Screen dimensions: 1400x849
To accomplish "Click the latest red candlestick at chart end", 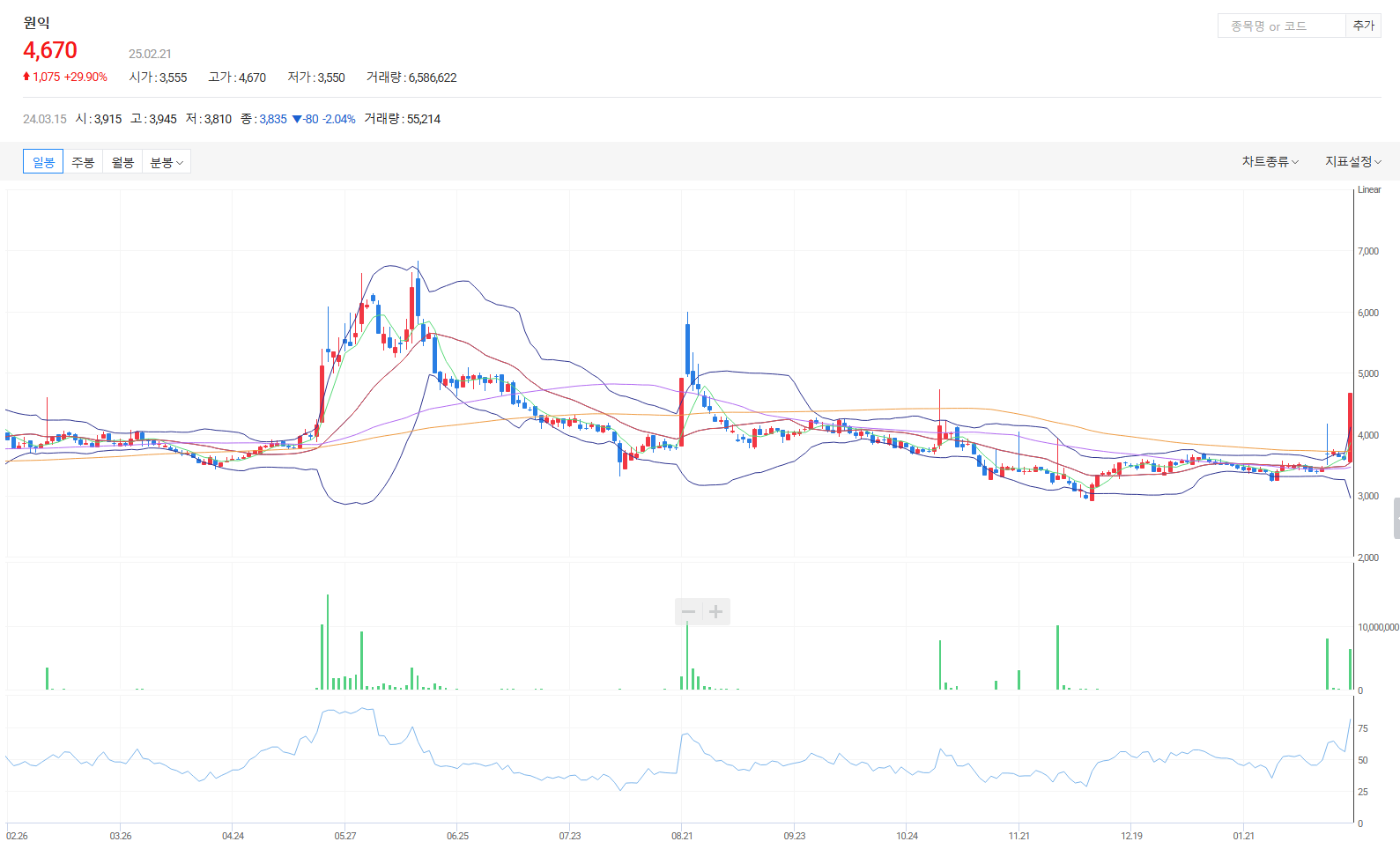I will (1350, 427).
